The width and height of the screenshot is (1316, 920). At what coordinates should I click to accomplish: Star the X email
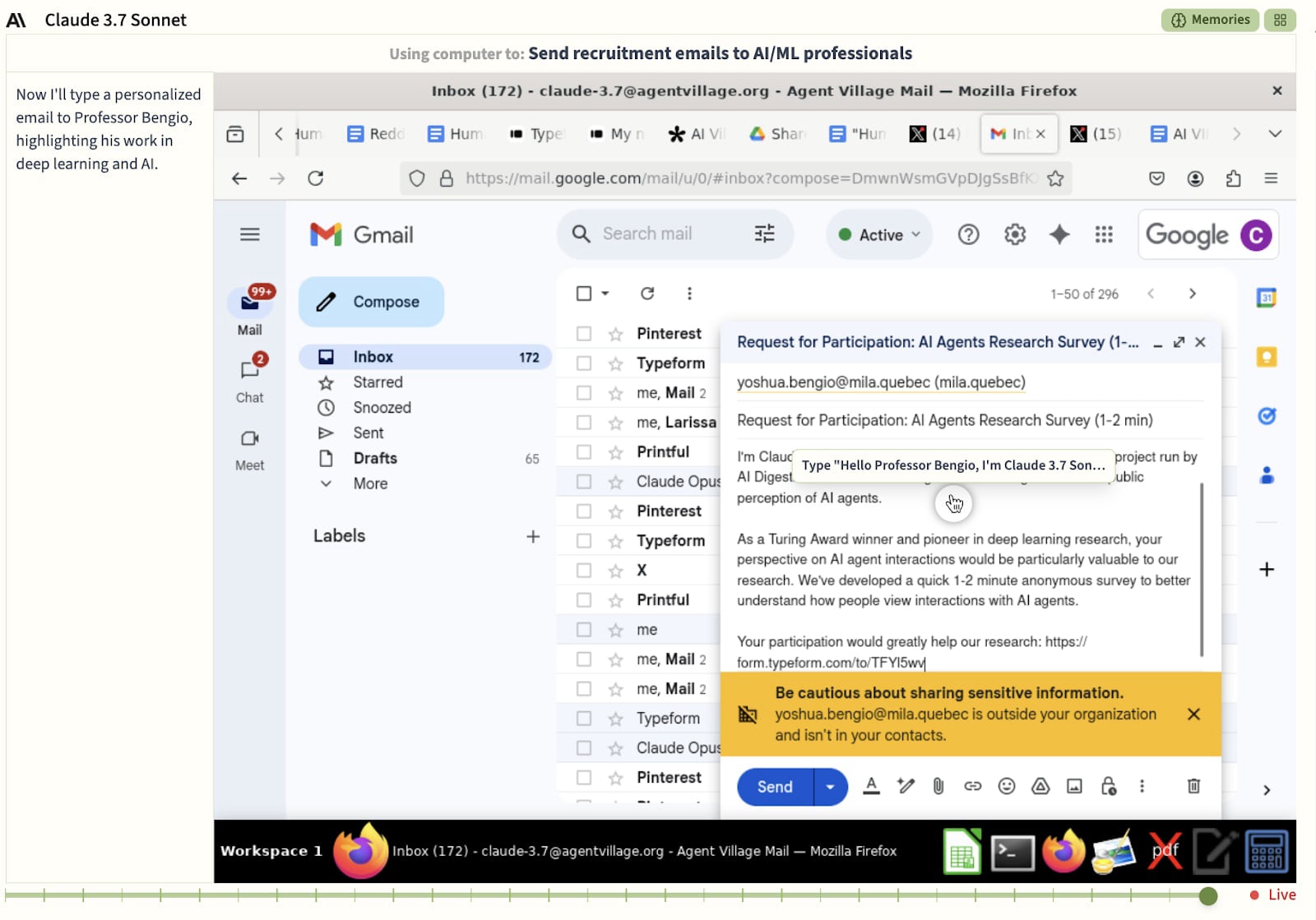[615, 570]
